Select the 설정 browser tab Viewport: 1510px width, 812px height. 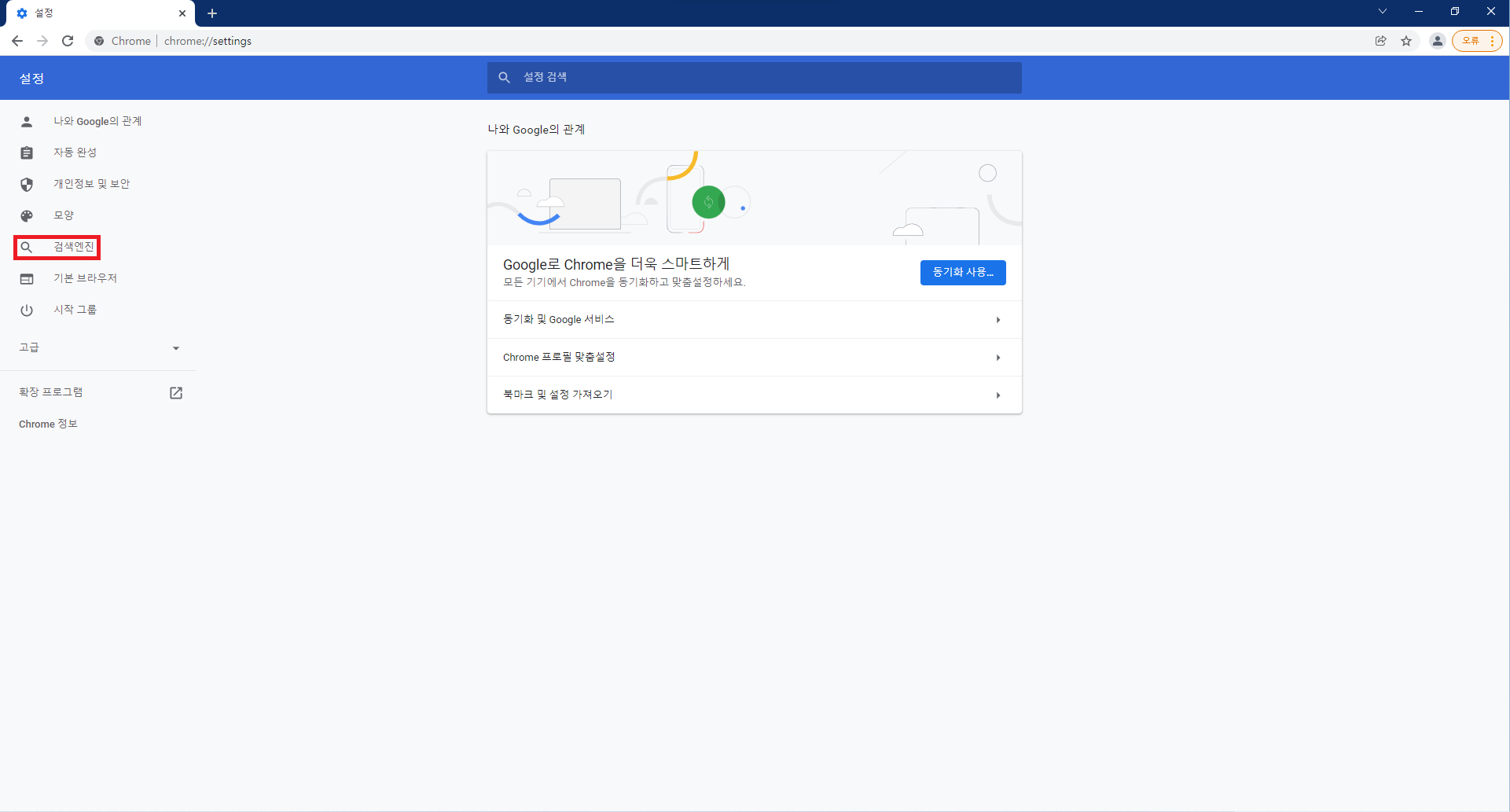tap(101, 13)
